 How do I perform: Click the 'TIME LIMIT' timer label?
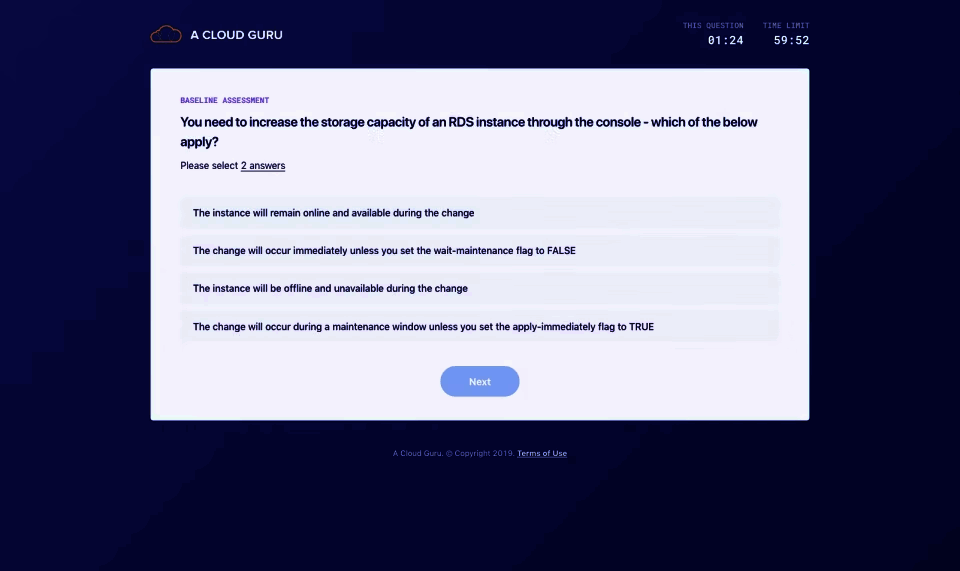pos(786,26)
